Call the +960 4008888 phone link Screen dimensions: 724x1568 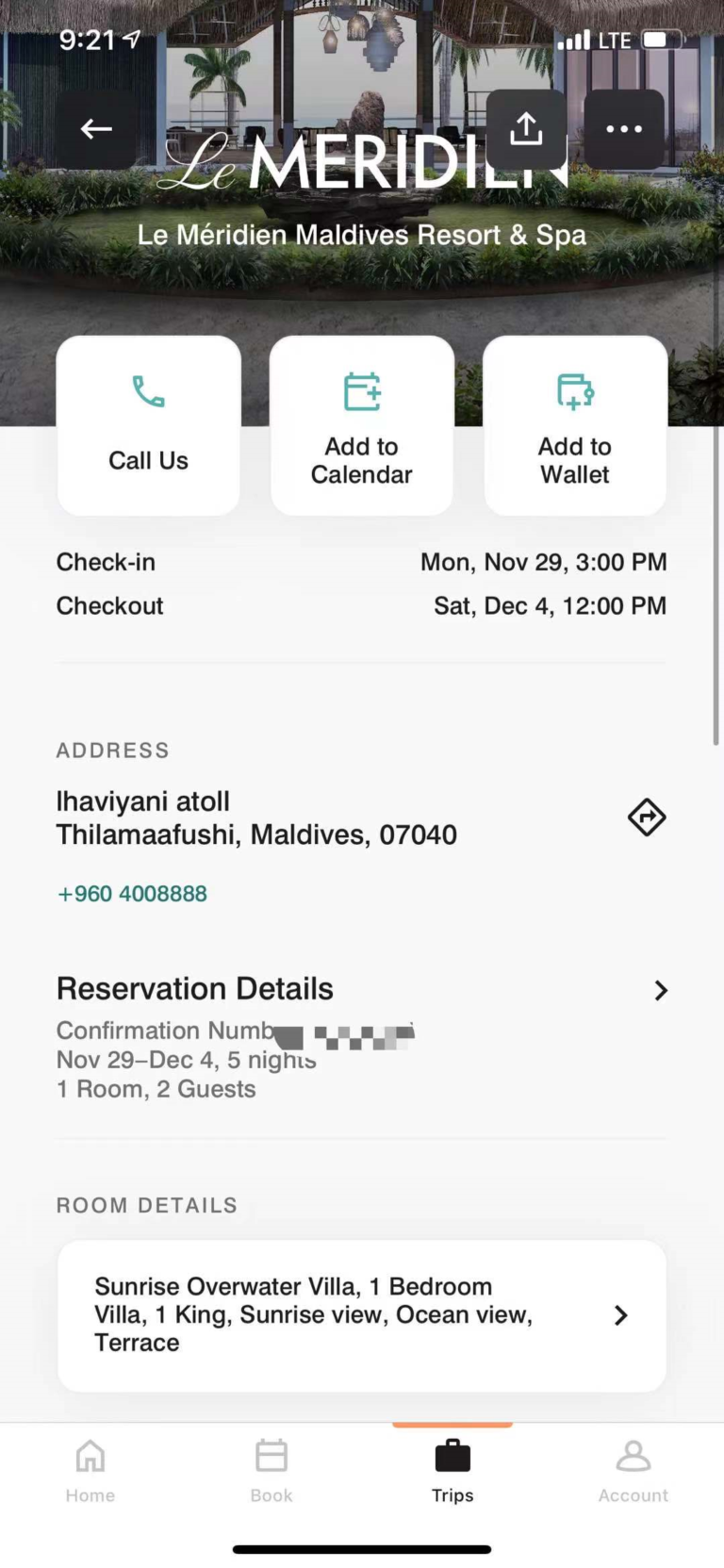click(x=133, y=894)
